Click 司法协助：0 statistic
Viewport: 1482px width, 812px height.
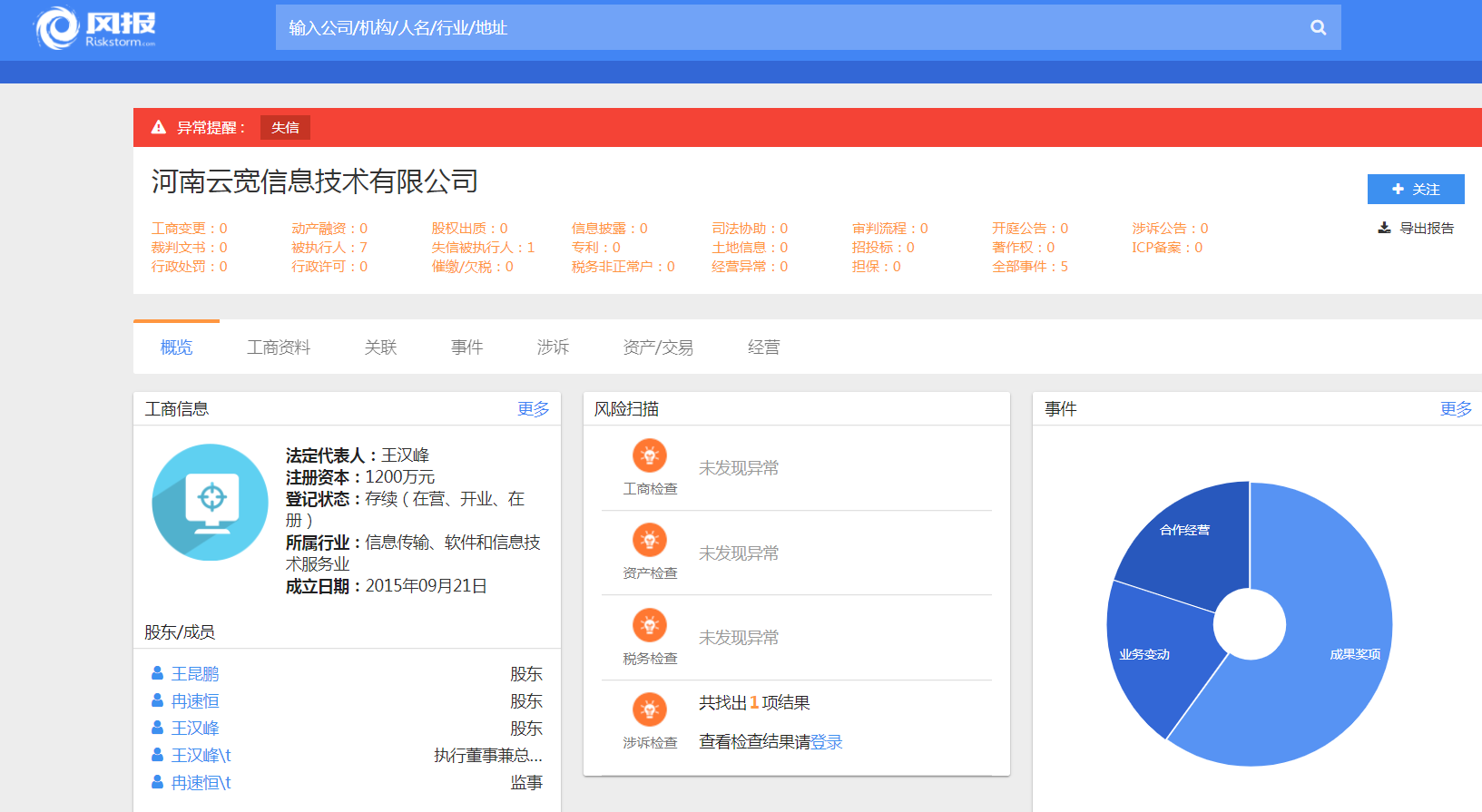pyautogui.click(x=750, y=229)
